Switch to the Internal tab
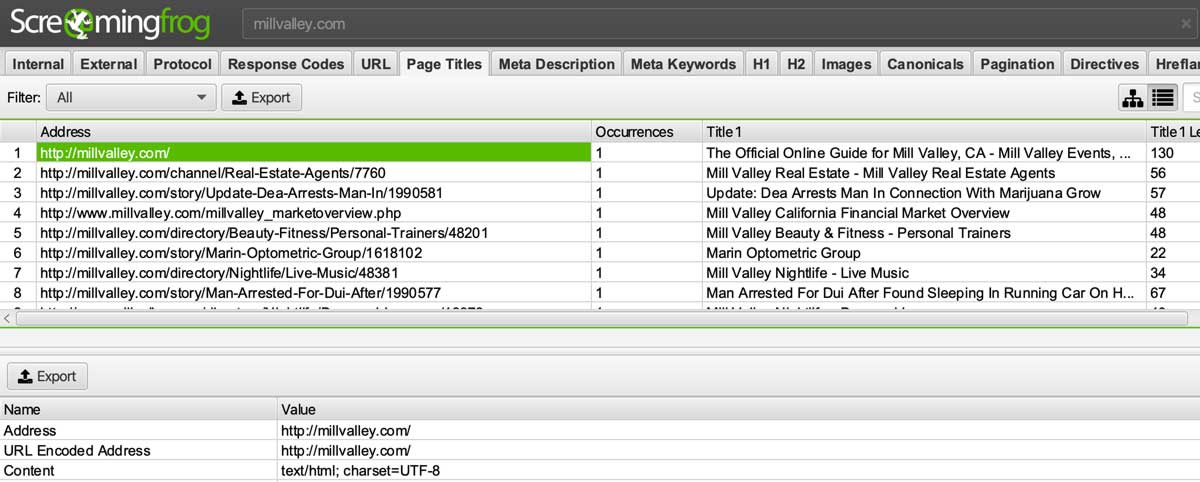Screen dimensions: 1200x482 click(38, 64)
